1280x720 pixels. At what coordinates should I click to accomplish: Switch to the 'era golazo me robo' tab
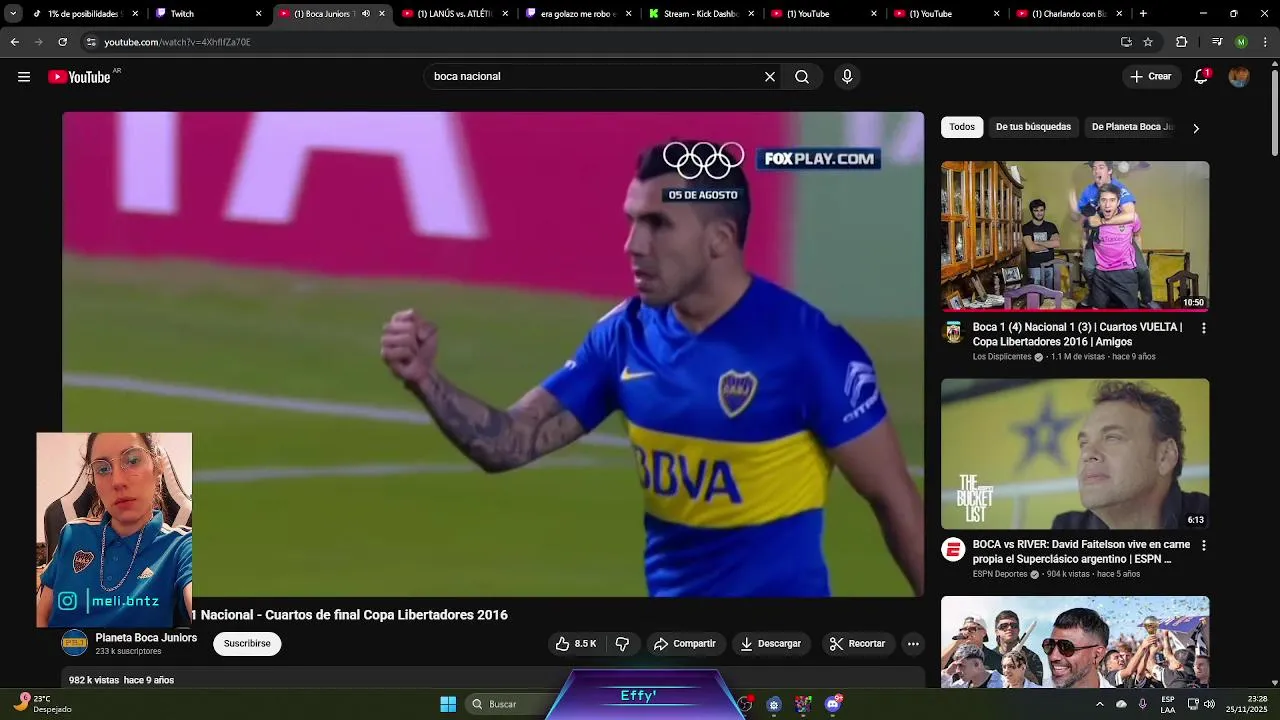(578, 14)
